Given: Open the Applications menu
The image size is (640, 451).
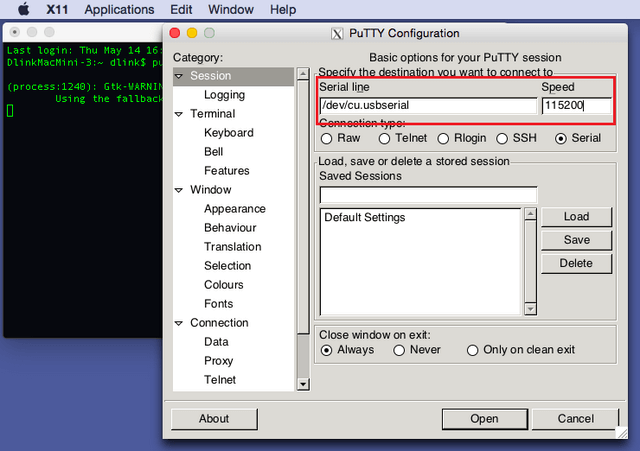Looking at the screenshot, I should [119, 9].
